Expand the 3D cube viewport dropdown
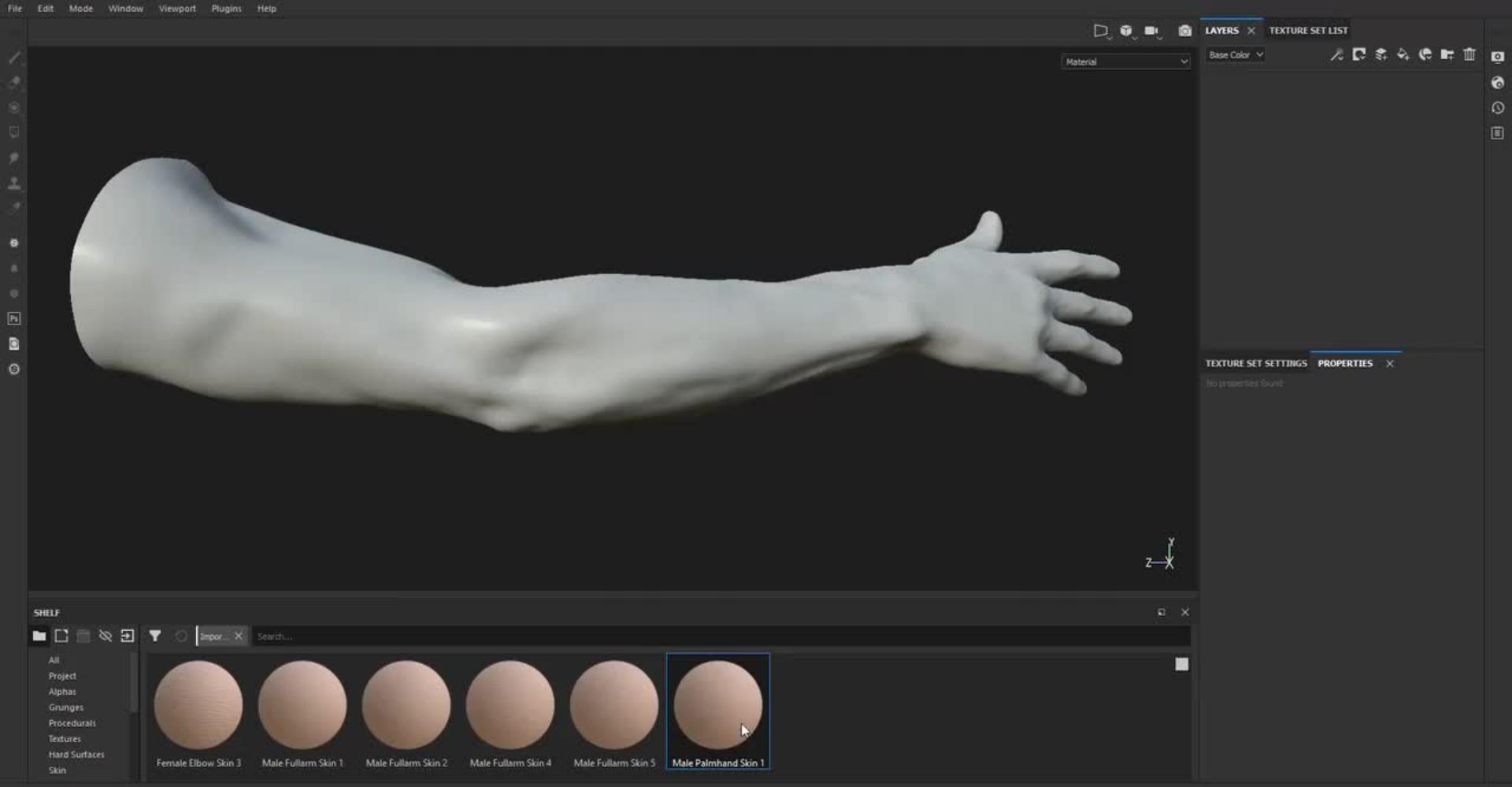The image size is (1512, 787). point(1128,32)
